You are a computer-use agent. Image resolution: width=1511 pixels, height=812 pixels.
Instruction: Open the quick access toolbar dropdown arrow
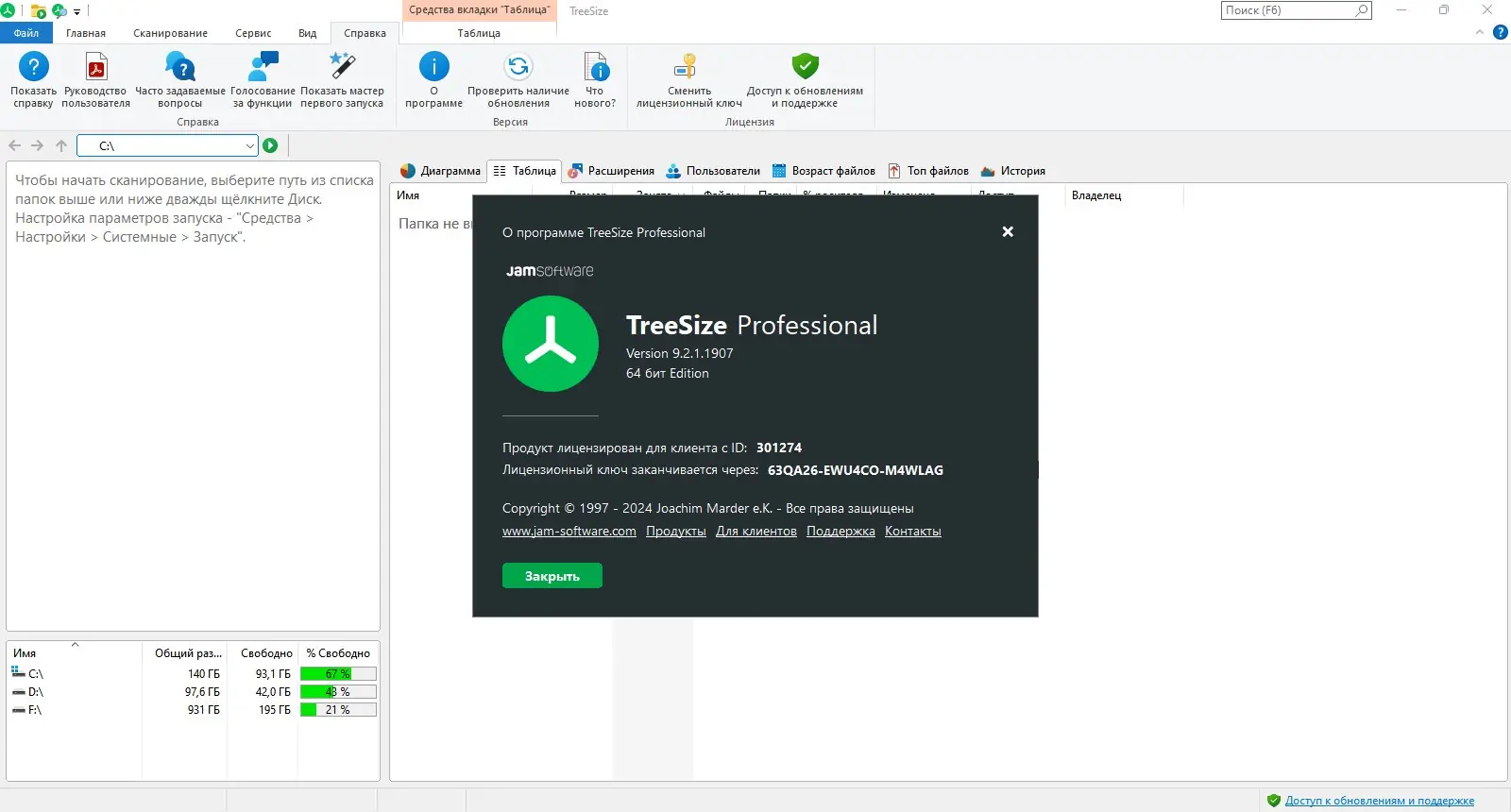77,11
